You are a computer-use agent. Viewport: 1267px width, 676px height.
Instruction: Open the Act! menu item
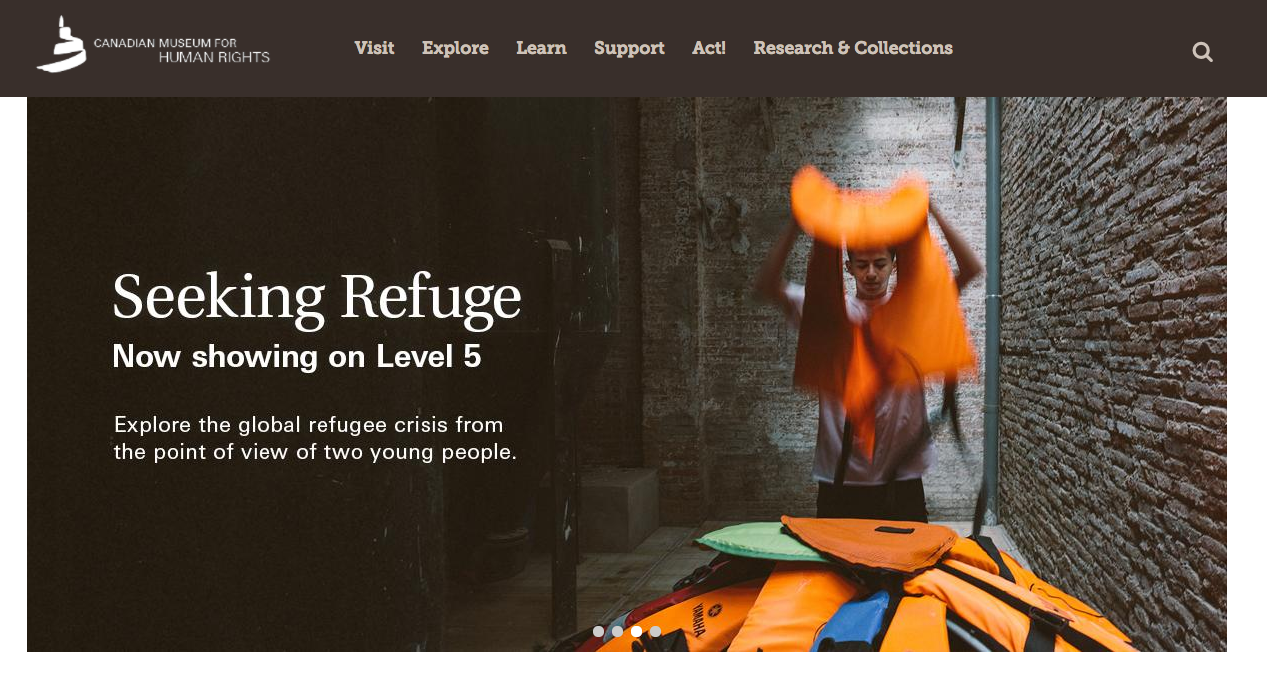[709, 48]
